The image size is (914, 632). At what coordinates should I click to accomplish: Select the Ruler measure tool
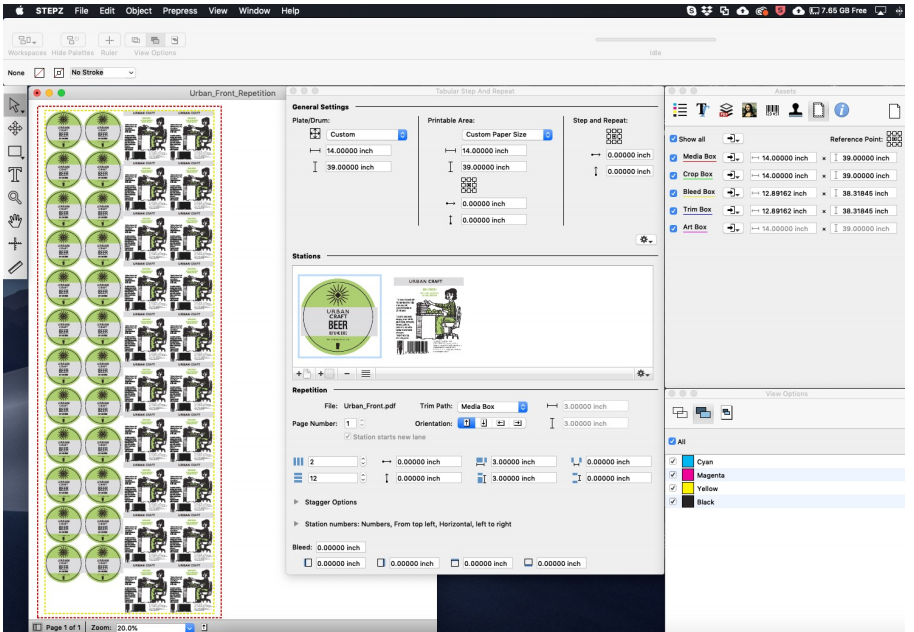tap(15, 267)
